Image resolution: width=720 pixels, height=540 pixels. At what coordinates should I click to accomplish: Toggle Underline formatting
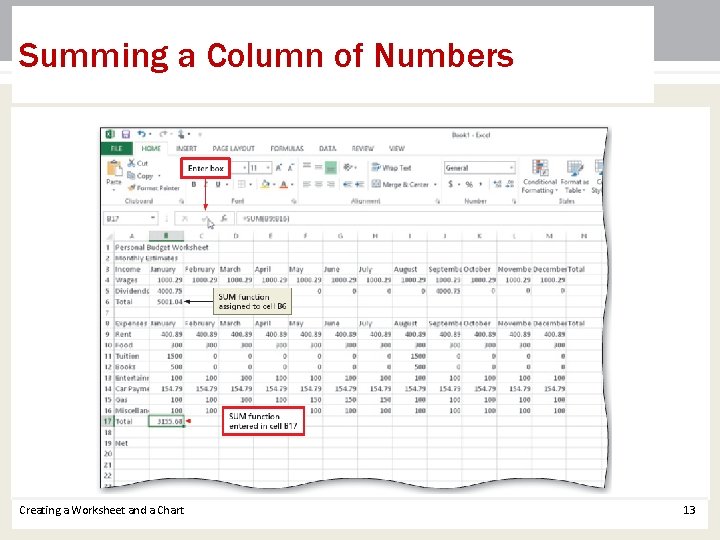pos(218,184)
